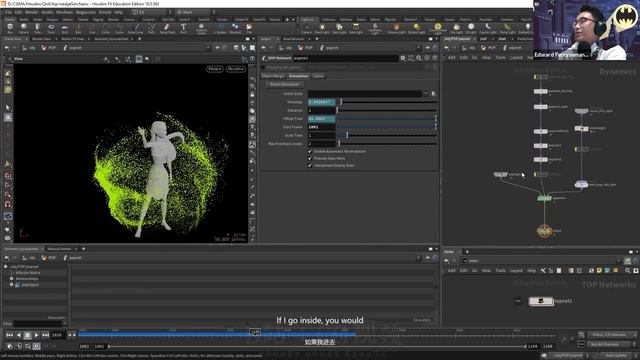640x360 pixels.
Task: Click the Filter text field
Action: (37, 324)
